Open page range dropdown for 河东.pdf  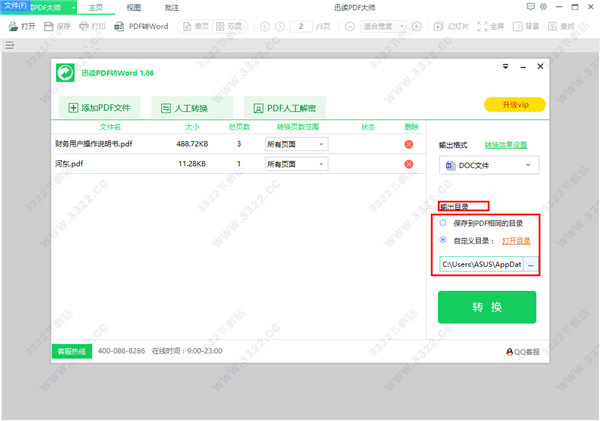coord(297,164)
